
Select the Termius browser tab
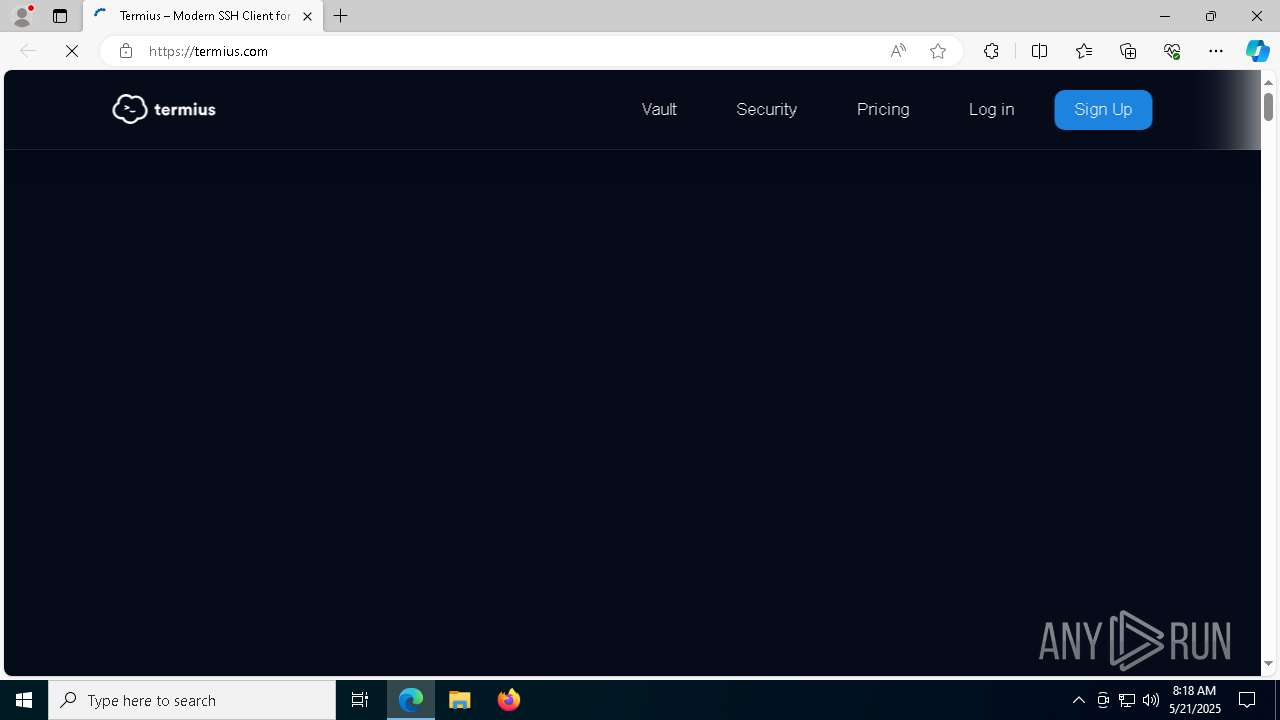203,16
